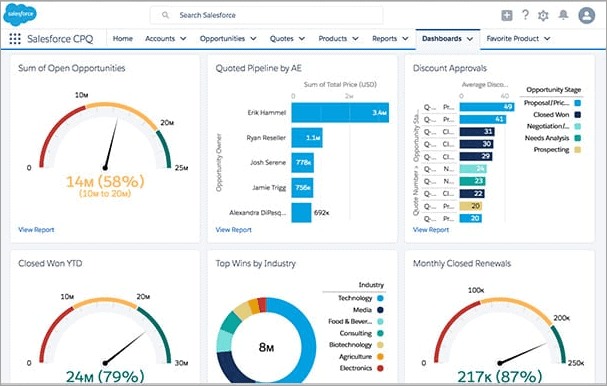This screenshot has height=386, width=607.
Task: Click the Biotechnology legend swatch
Action: [380, 345]
